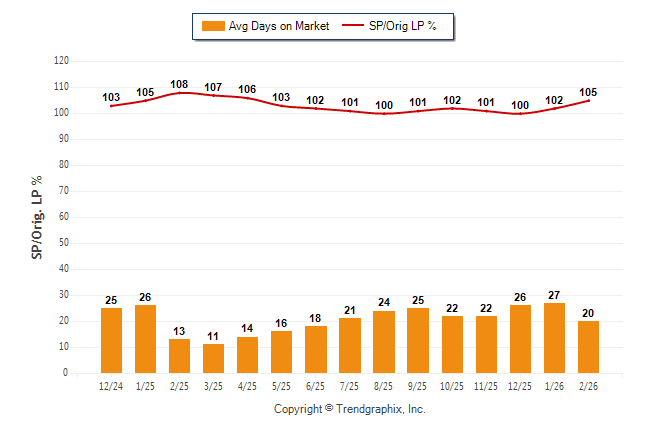
Task: Select the 8/25 line point labeled 100
Action: [384, 114]
